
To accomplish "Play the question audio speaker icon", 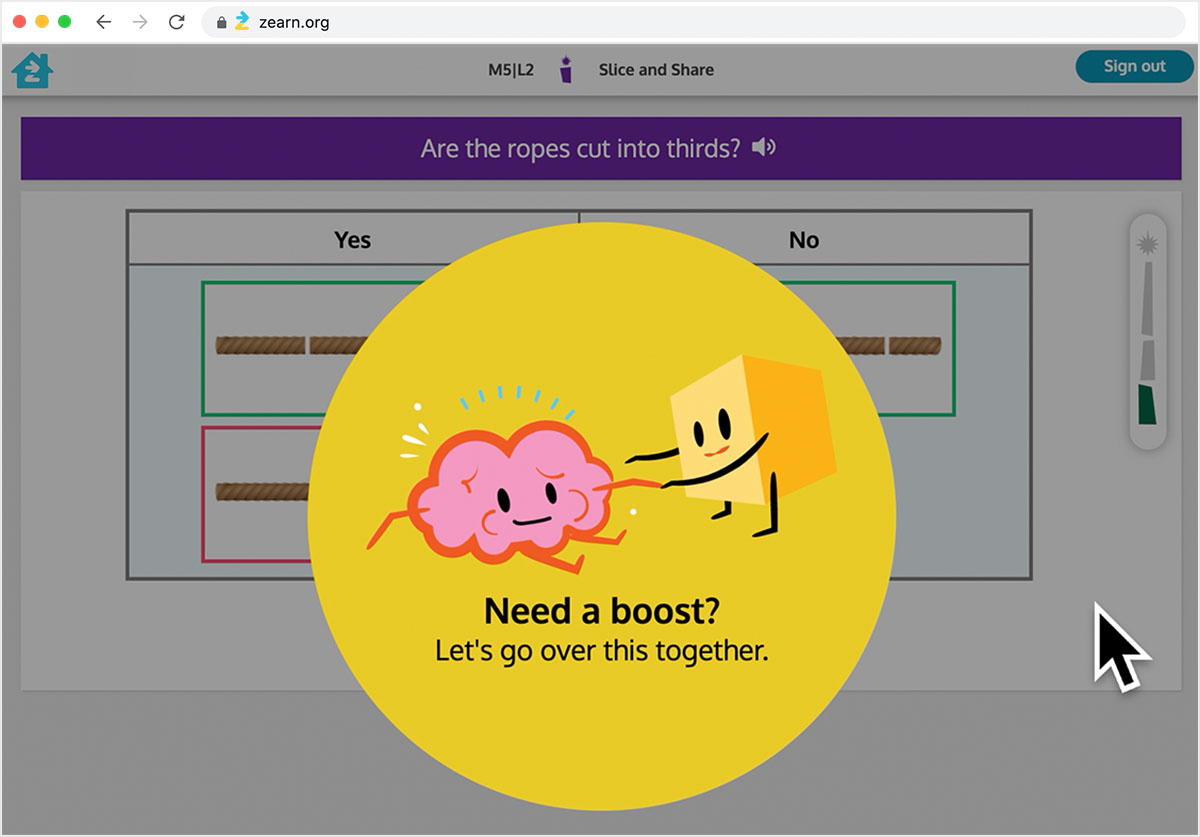I will (x=764, y=148).
